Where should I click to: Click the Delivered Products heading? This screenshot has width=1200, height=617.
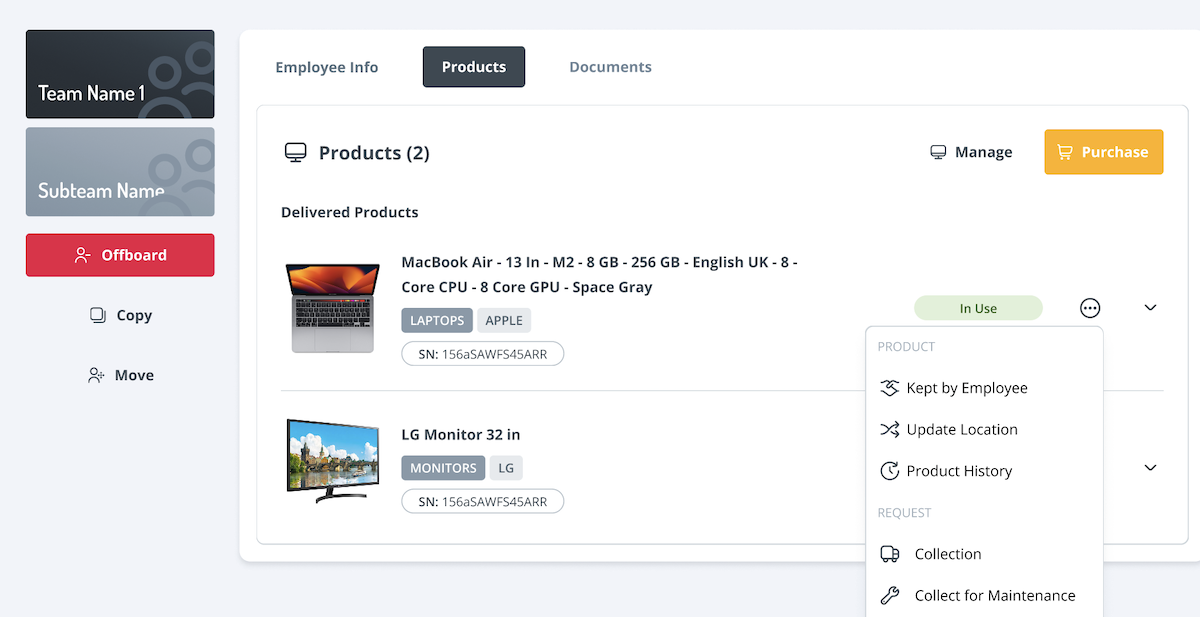(350, 212)
